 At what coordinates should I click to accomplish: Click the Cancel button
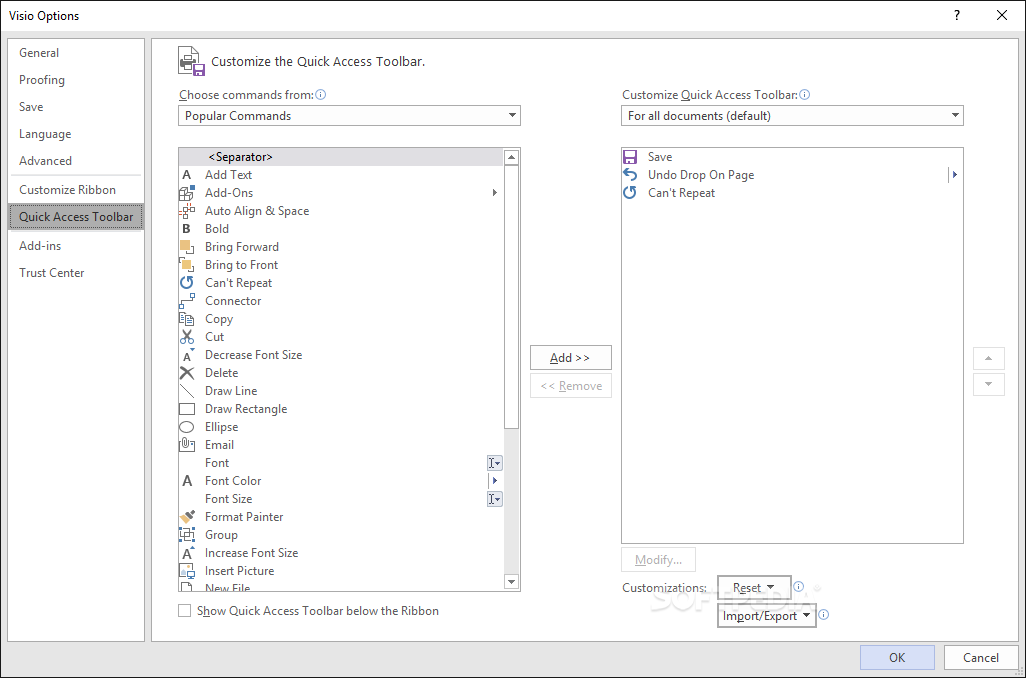pos(981,658)
